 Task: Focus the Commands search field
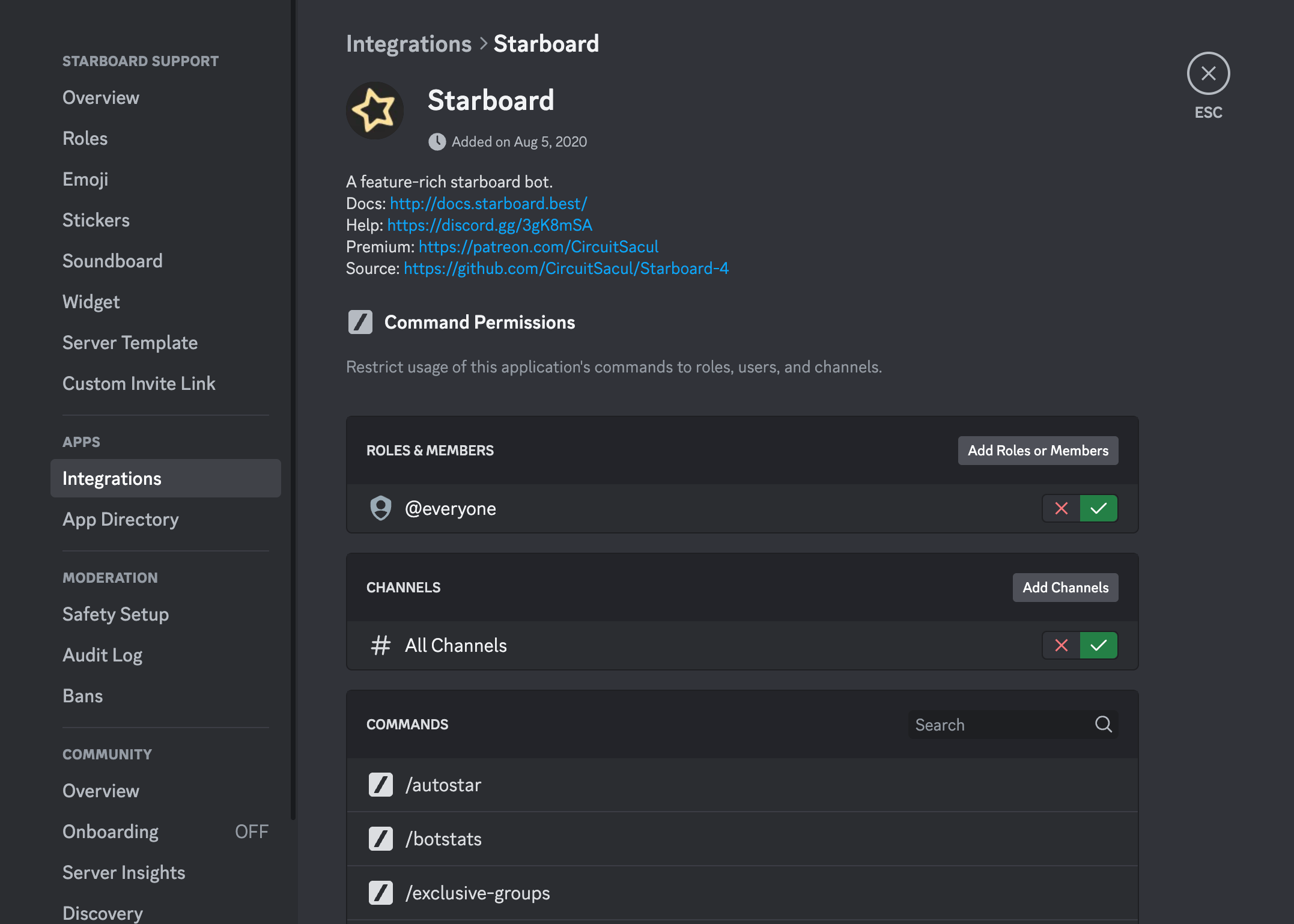1013,725
